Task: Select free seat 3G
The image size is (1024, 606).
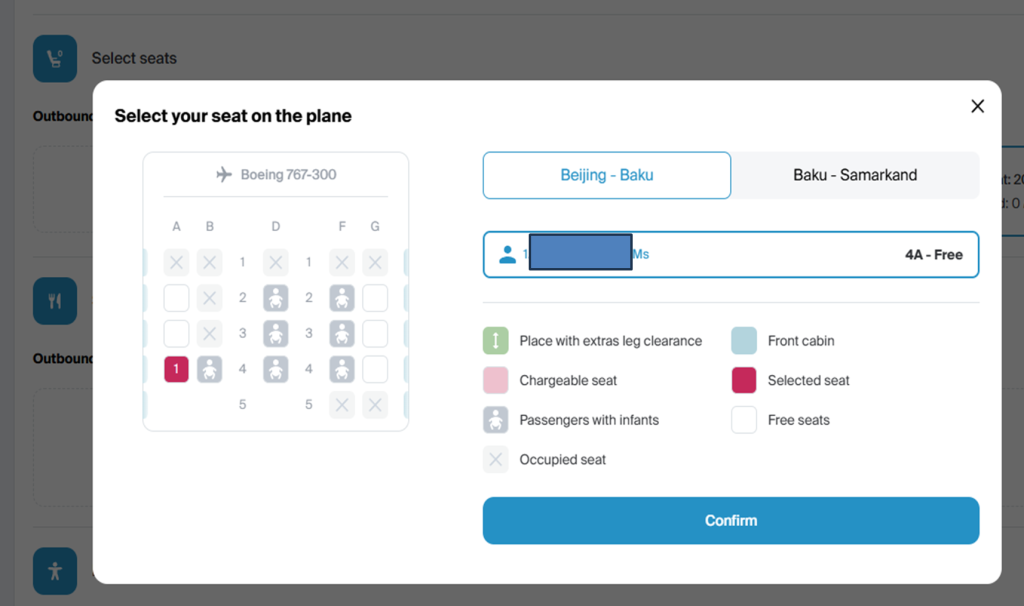Action: (375, 334)
